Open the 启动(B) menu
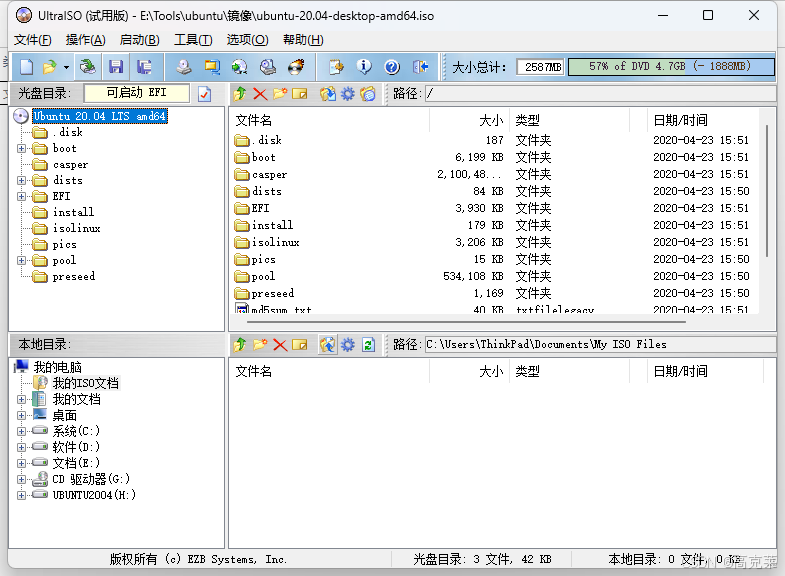Screen dimensions: 785x576 click(x=140, y=40)
